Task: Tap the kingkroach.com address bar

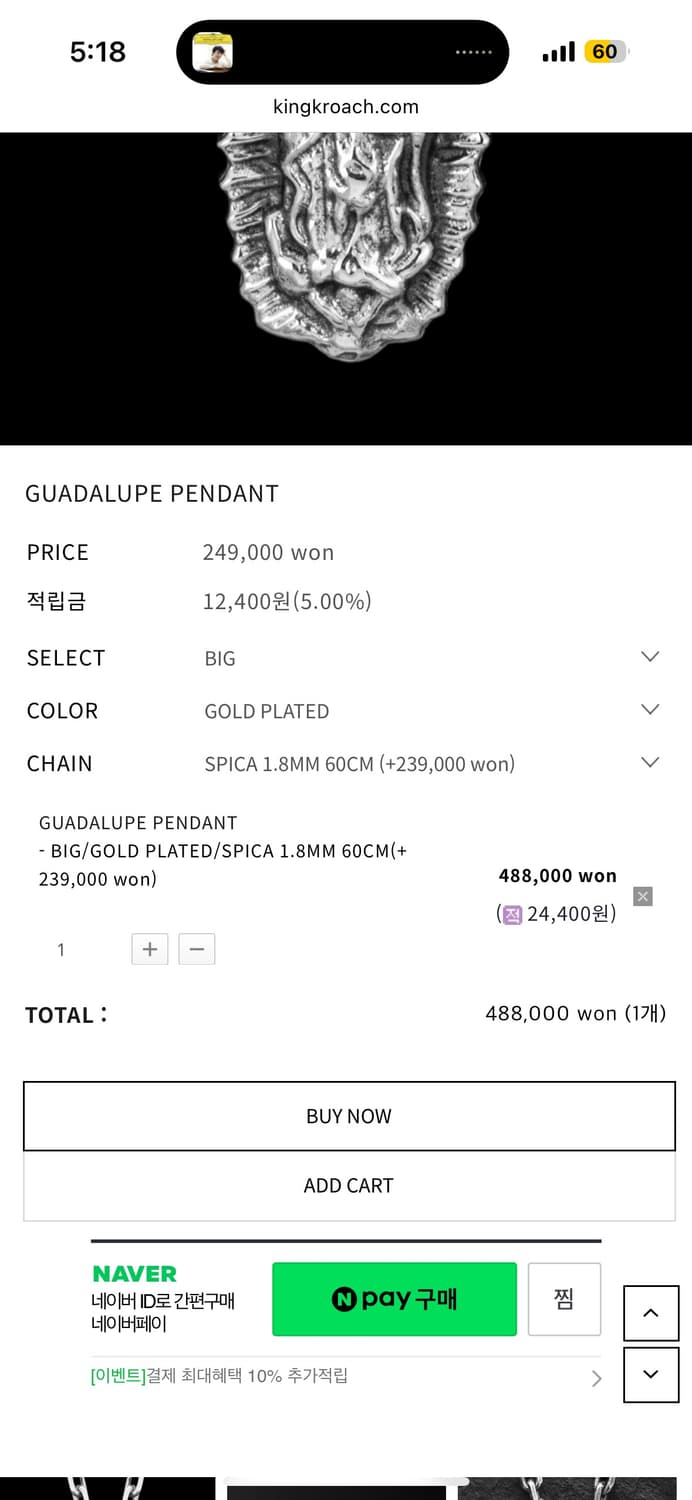Action: [346, 107]
